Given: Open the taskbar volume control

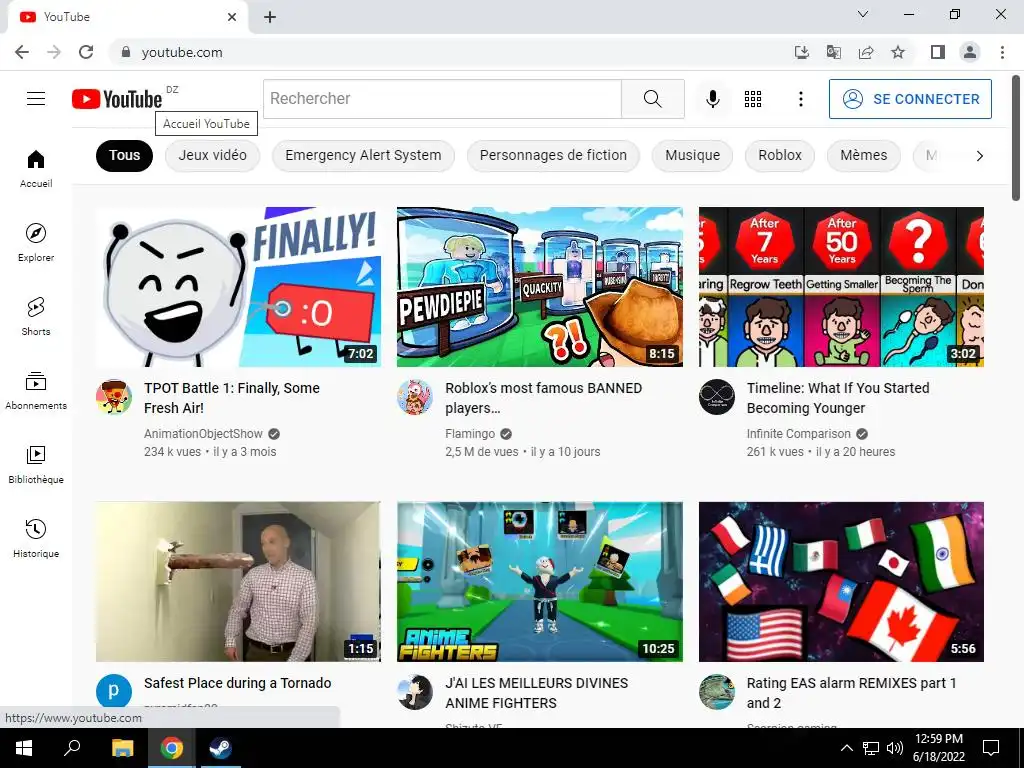Looking at the screenshot, I should pos(895,748).
